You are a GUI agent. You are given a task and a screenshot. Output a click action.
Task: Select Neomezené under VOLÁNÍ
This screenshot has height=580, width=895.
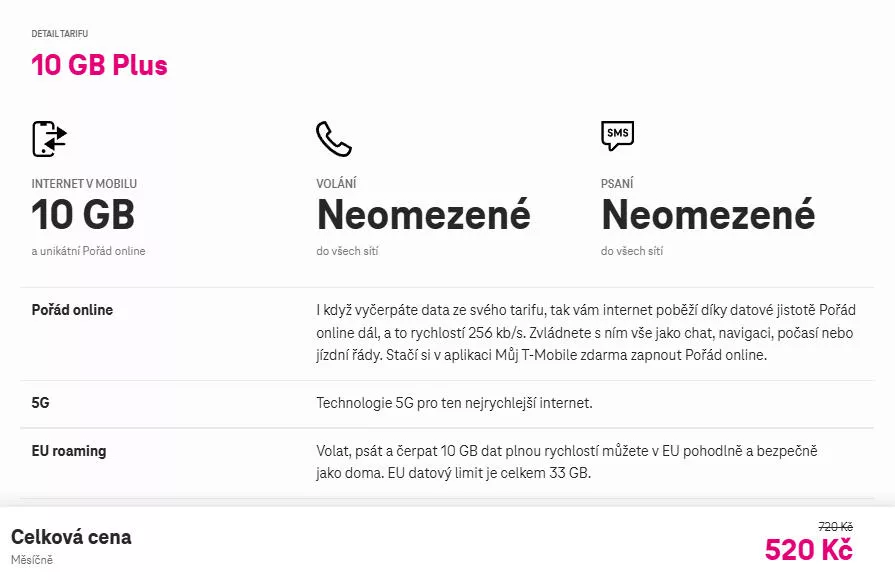point(424,215)
